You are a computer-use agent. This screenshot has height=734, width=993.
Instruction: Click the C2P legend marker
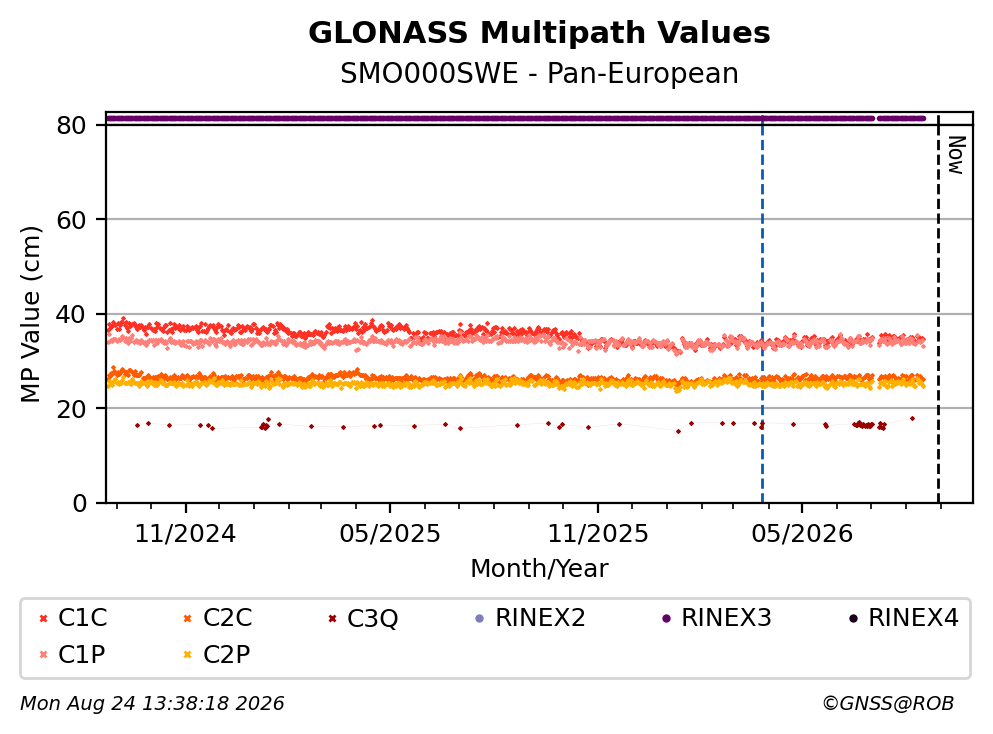click(x=187, y=655)
